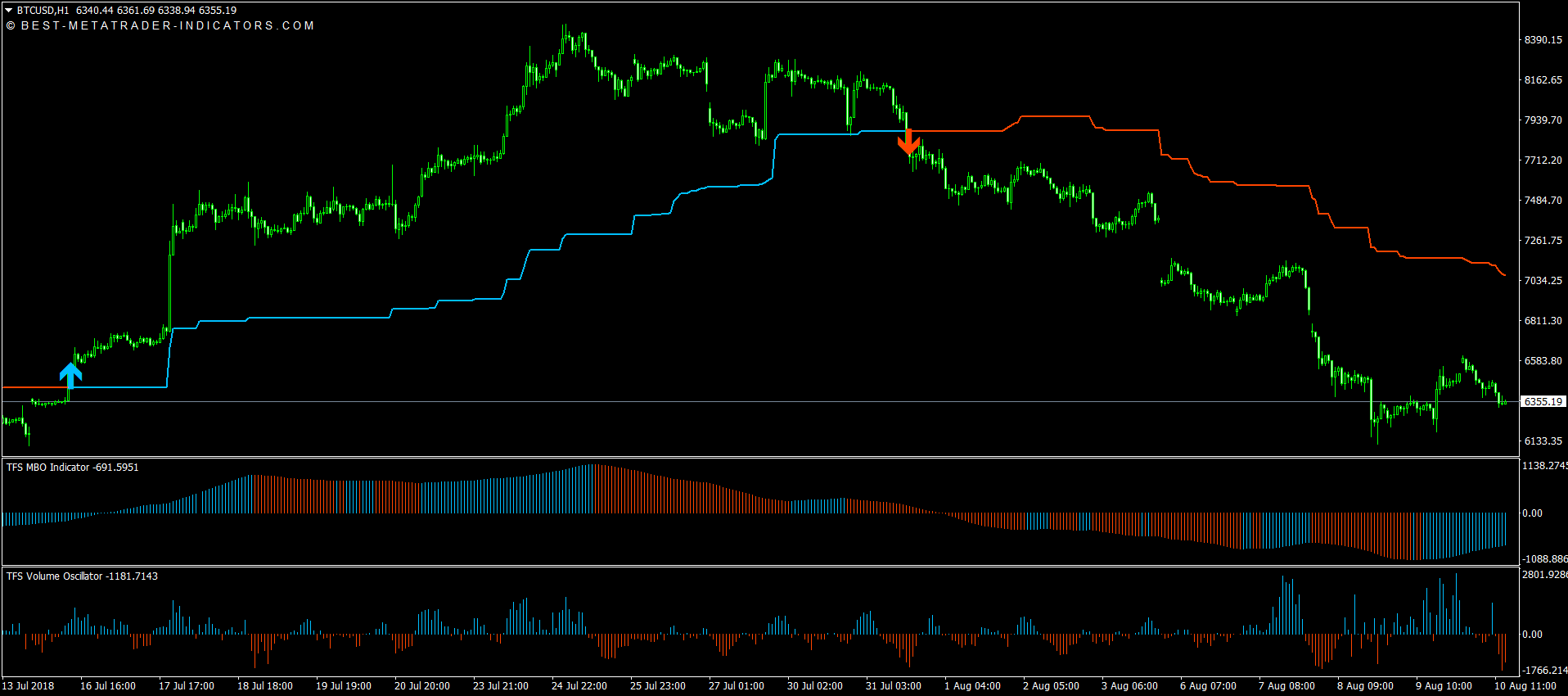Screen dimensions: 1568x696
Task: Select the 13 Jul 2018 date label
Action: tap(29, 686)
